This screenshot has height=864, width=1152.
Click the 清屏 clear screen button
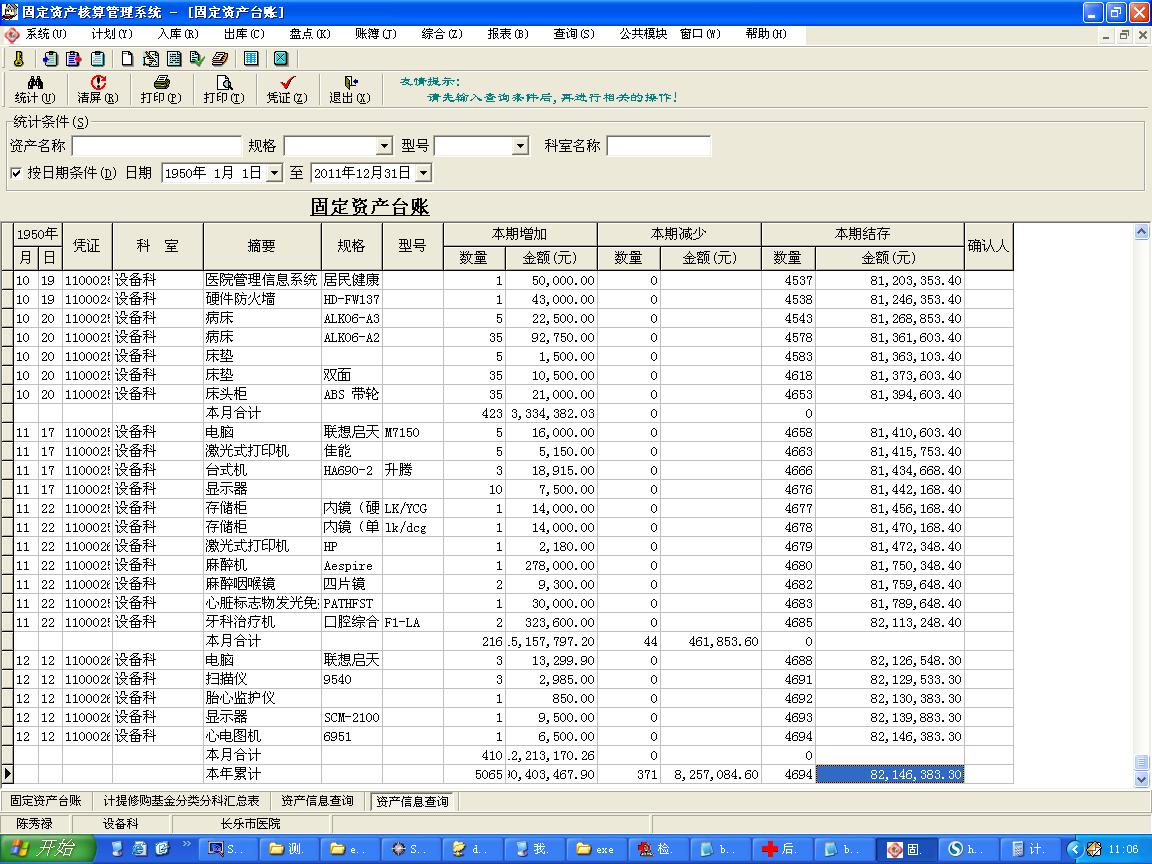pos(98,89)
